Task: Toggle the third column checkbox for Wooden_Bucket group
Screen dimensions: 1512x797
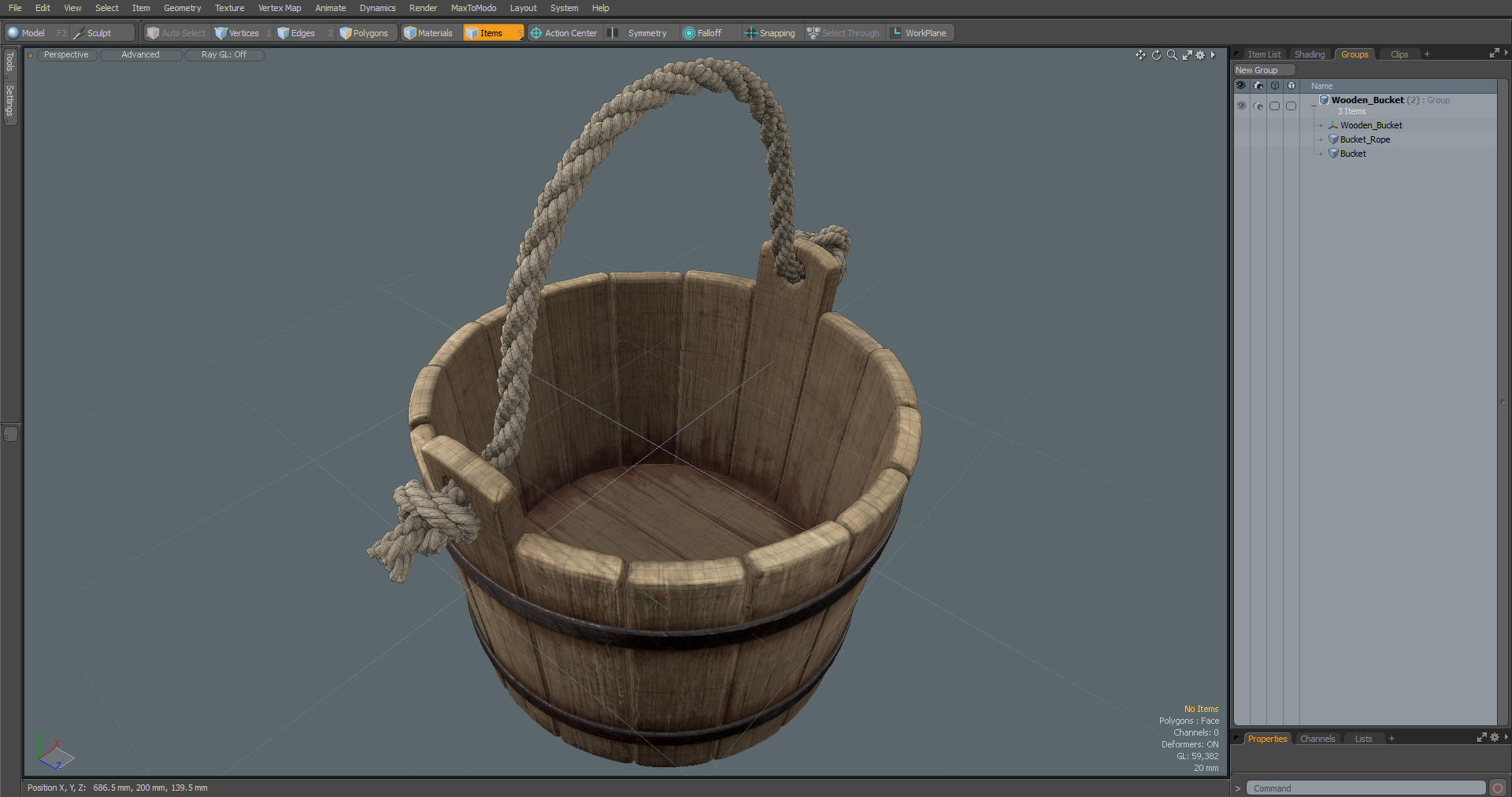Action: click(1275, 106)
